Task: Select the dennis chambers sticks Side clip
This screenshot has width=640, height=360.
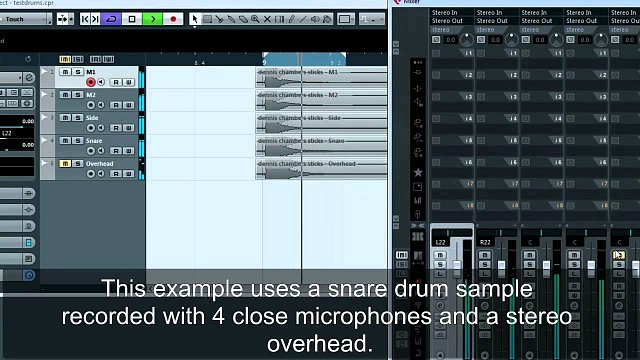Action: [322, 123]
